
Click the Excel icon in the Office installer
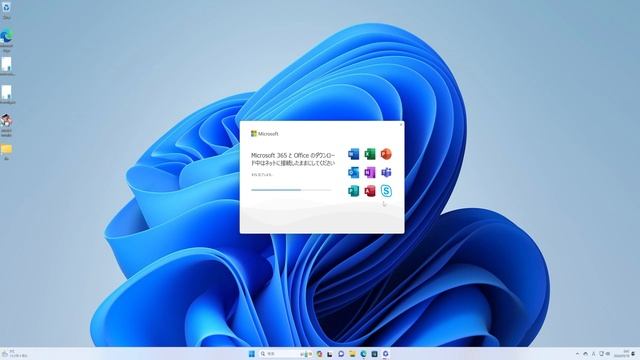pos(370,154)
